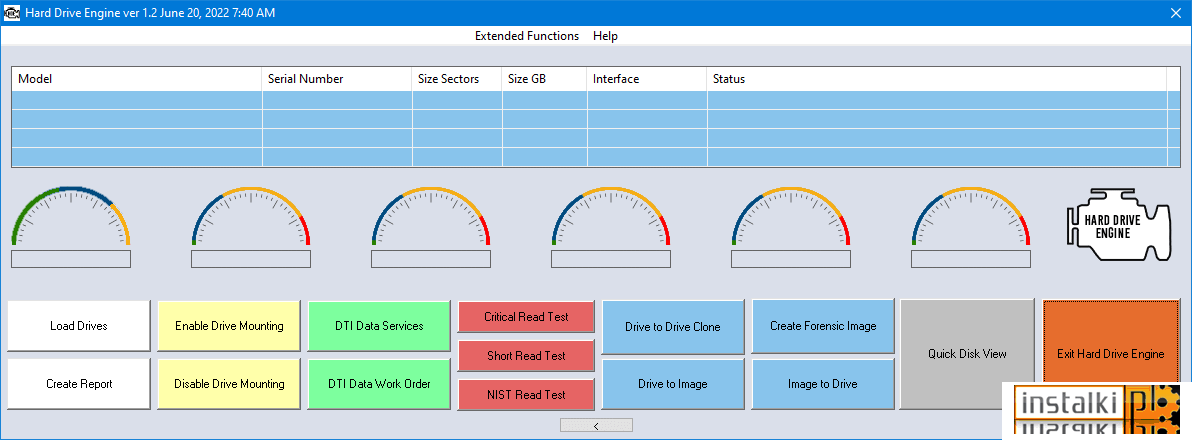
Task: Start the Critical Read Test
Action: (526, 317)
